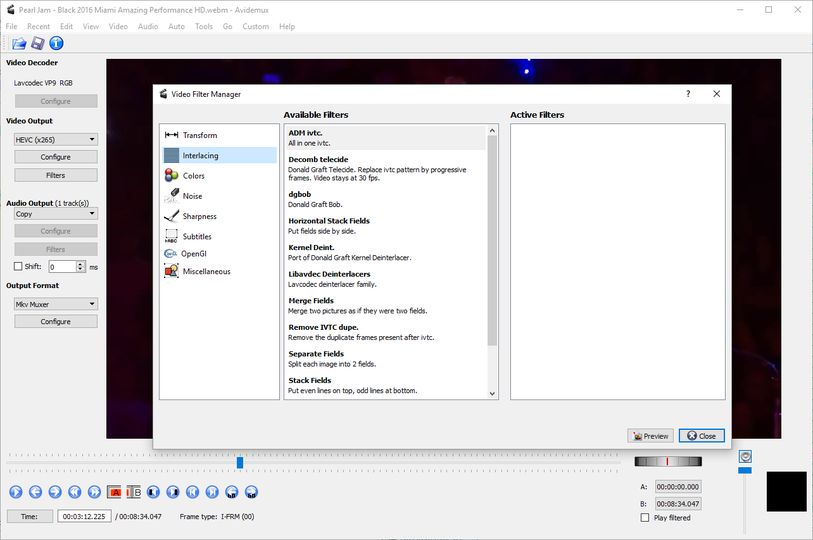Screen dimensions: 813x540
Task: Click the Close button in Filter Manager
Action: point(702,436)
